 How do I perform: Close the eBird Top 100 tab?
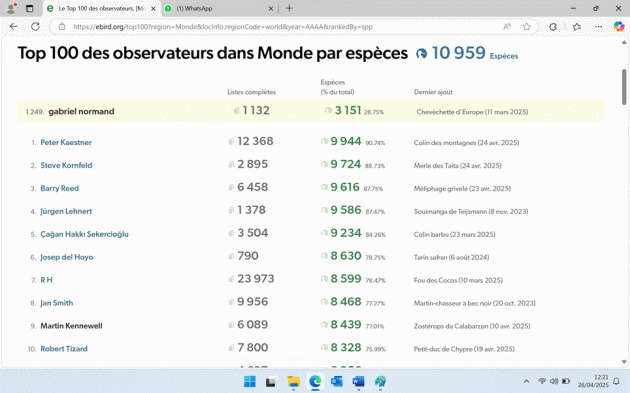153,8
